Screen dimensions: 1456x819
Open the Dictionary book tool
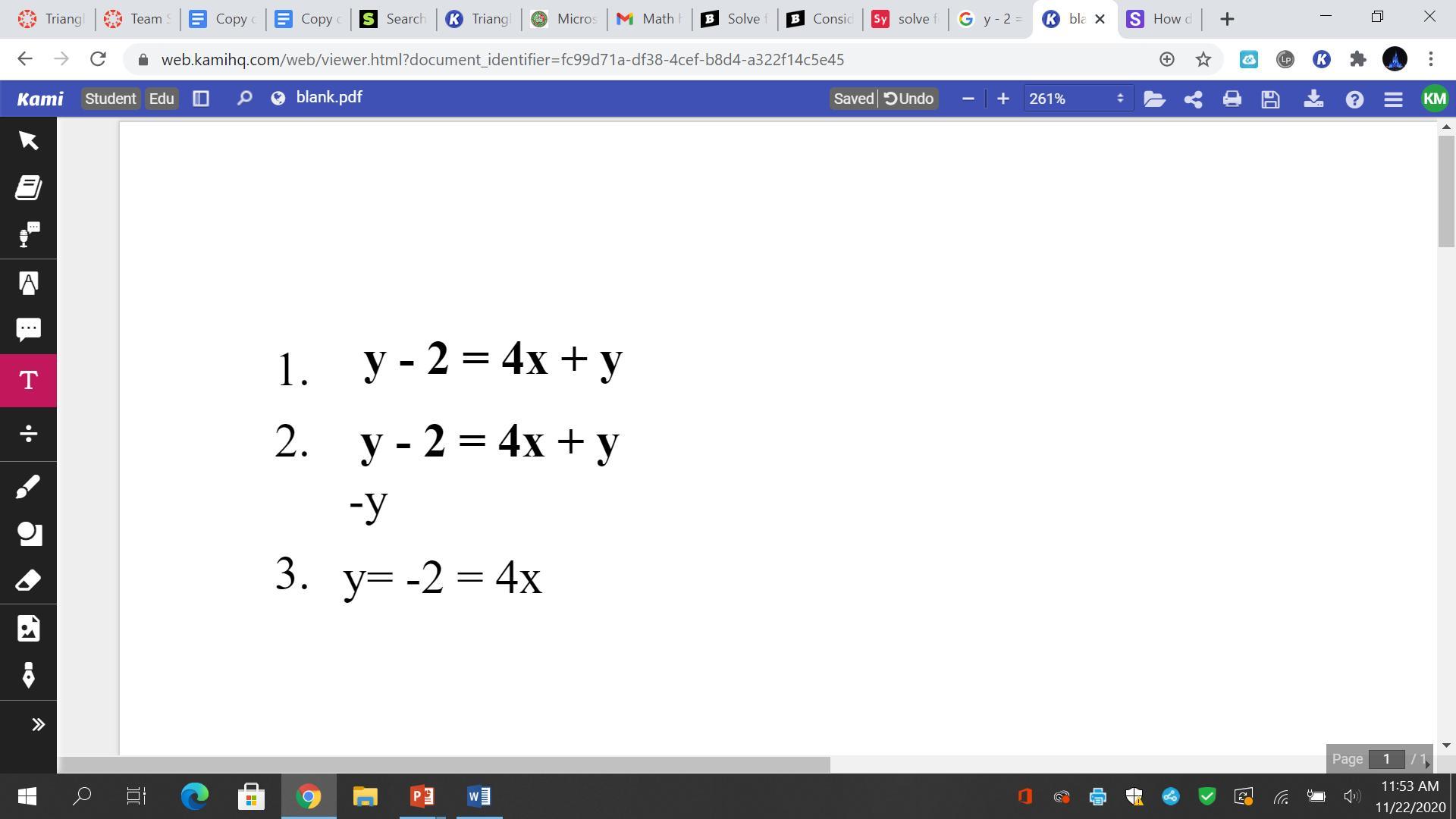(28, 187)
